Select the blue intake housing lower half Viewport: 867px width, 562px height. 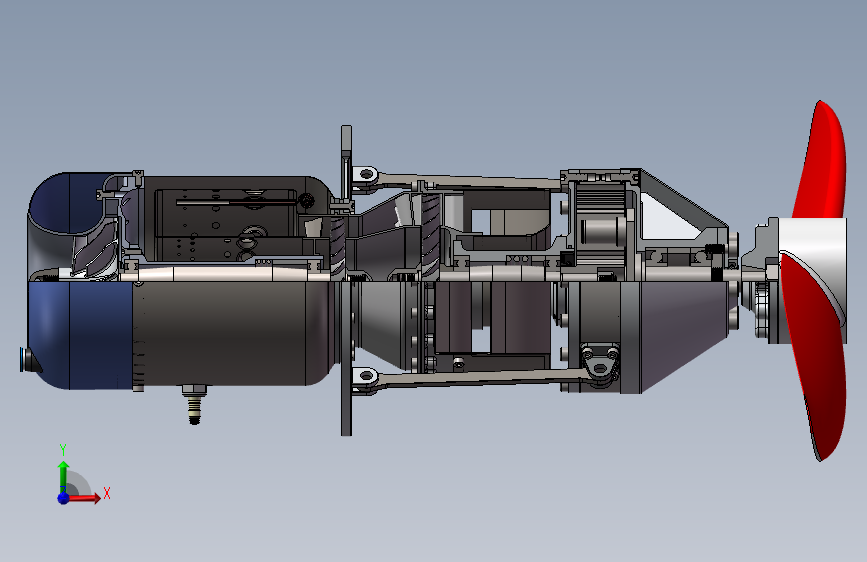[x=80, y=335]
